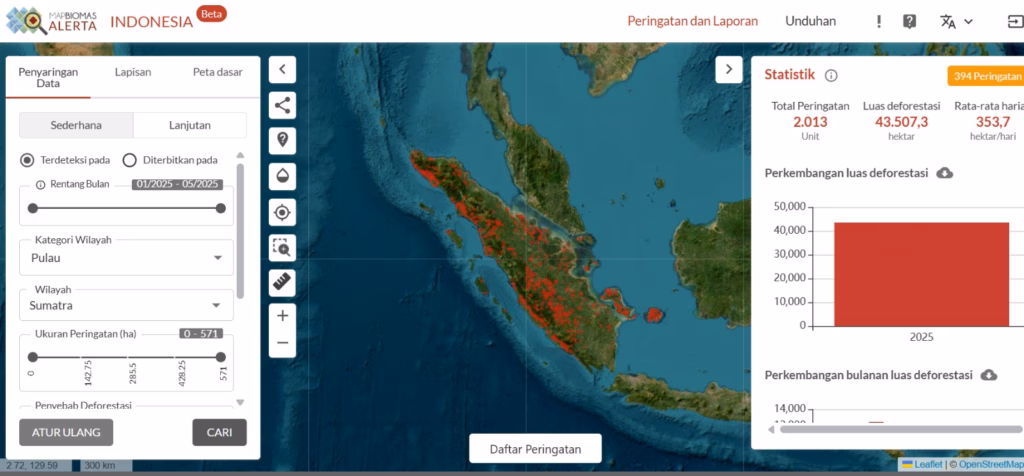Image resolution: width=1024 pixels, height=476 pixels.
Task: Click the Rata-rata harian value 353,7
Action: [x=993, y=122]
